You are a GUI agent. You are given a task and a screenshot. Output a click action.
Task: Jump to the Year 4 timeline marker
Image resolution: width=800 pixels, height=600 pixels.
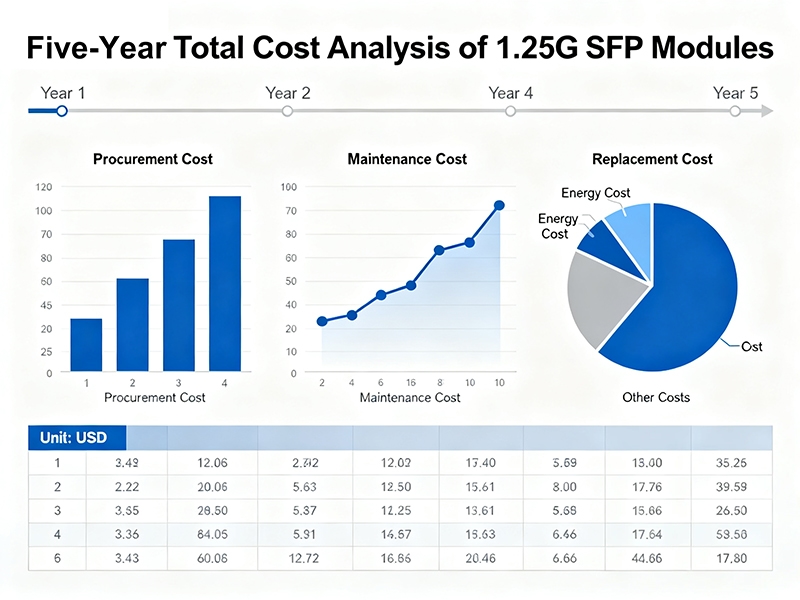click(x=511, y=111)
